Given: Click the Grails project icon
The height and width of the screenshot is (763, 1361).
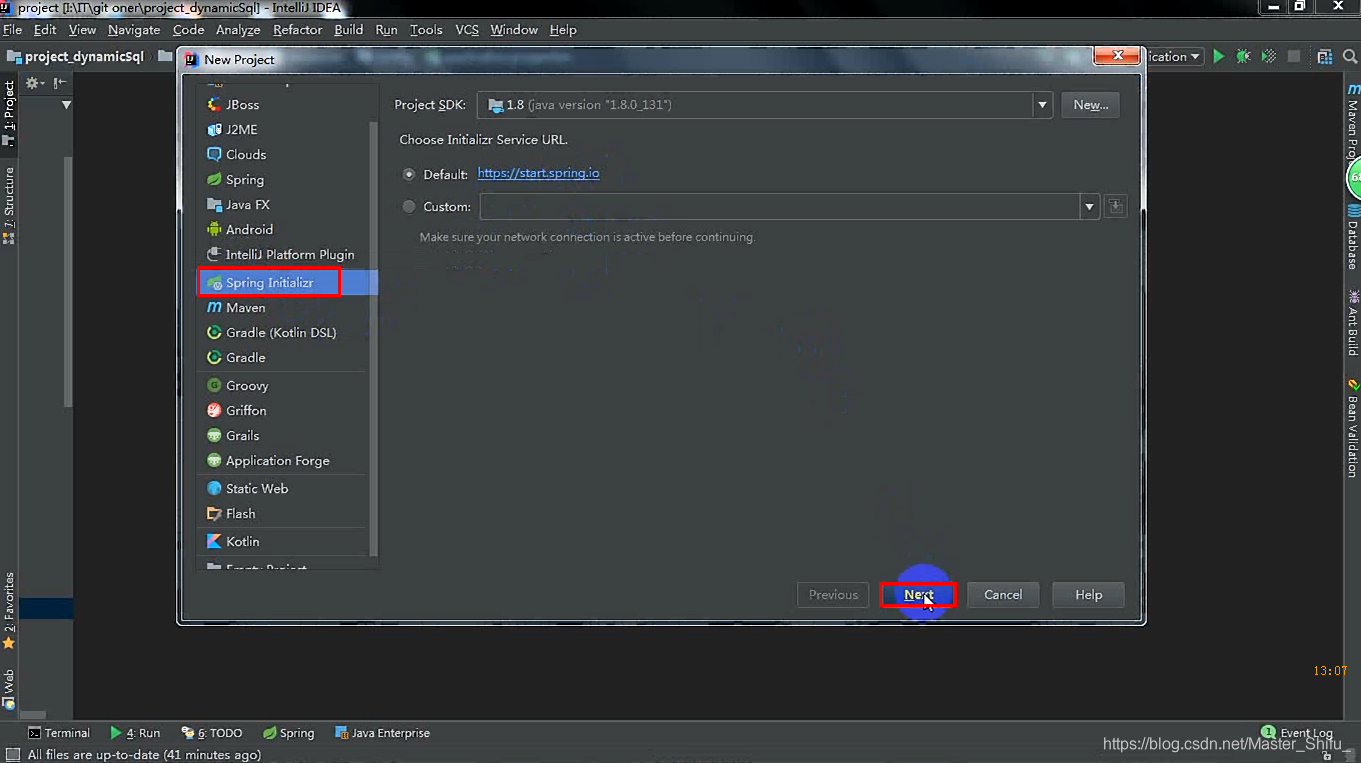Looking at the screenshot, I should (214, 435).
